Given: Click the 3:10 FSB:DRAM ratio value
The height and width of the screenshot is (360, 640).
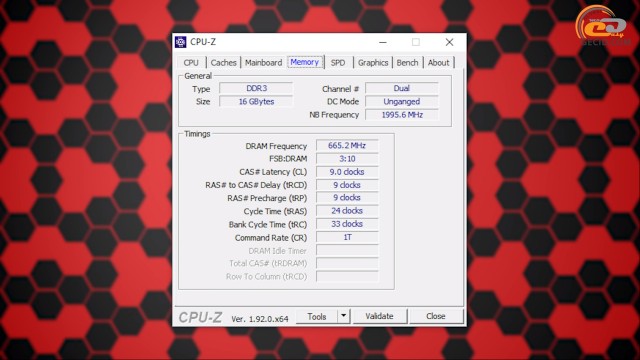Looking at the screenshot, I should [347, 158].
